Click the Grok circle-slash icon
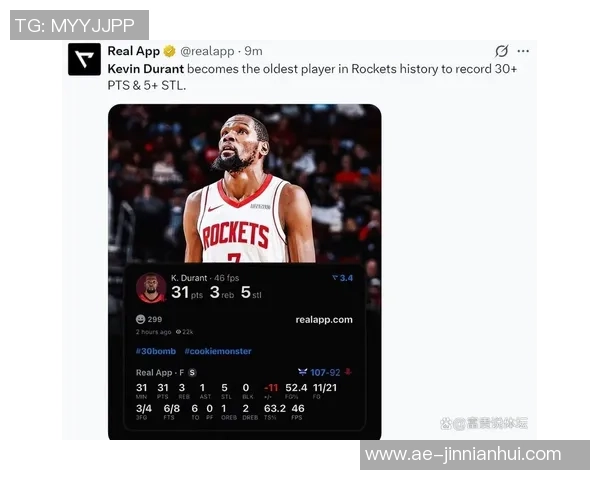This screenshot has height=480, width=600. coord(501,51)
